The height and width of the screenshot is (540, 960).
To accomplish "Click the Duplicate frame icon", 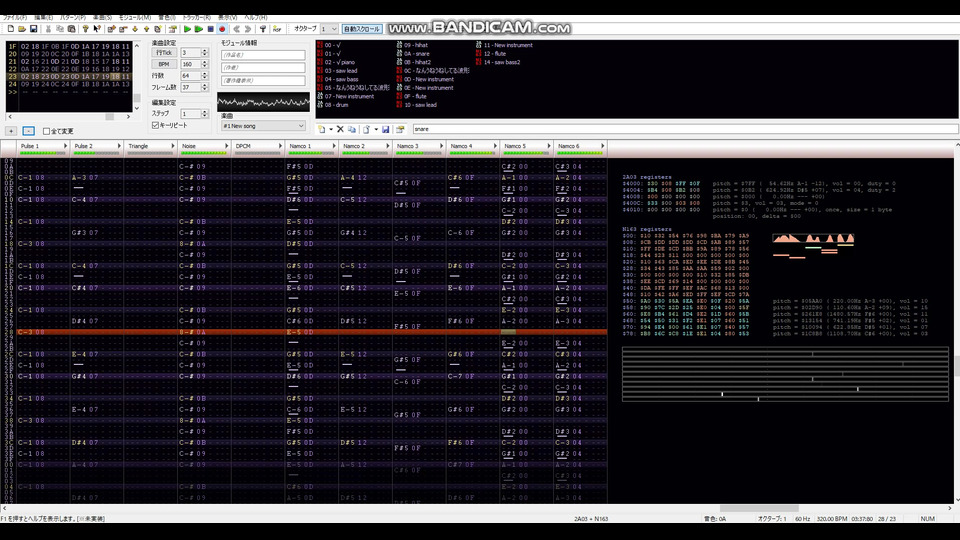I will (157, 29).
